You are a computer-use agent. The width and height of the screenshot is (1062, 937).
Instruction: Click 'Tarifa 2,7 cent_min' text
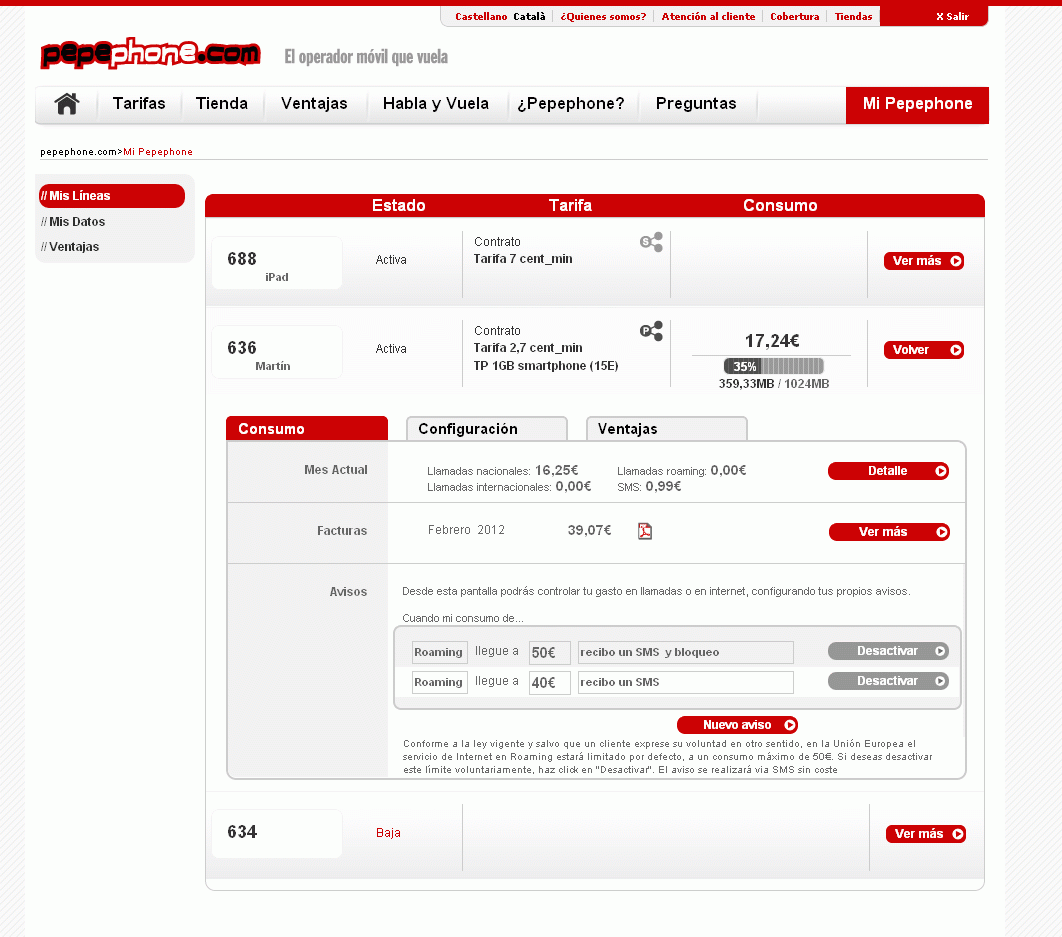tap(528, 348)
